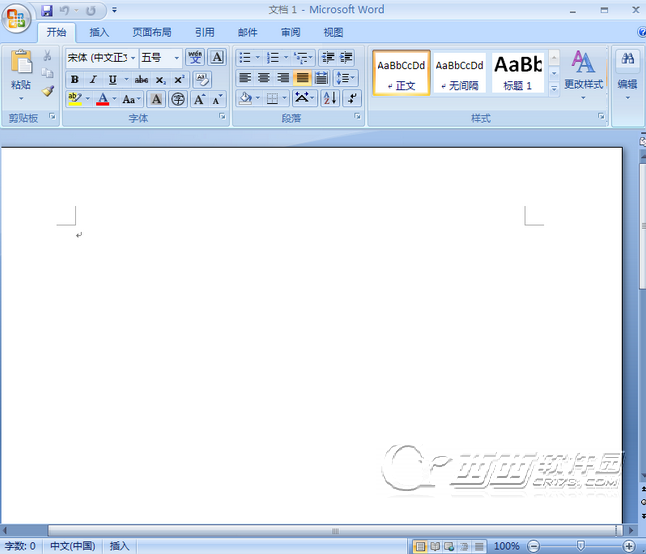
Task: Click the zoom out minus button
Action: click(x=534, y=547)
